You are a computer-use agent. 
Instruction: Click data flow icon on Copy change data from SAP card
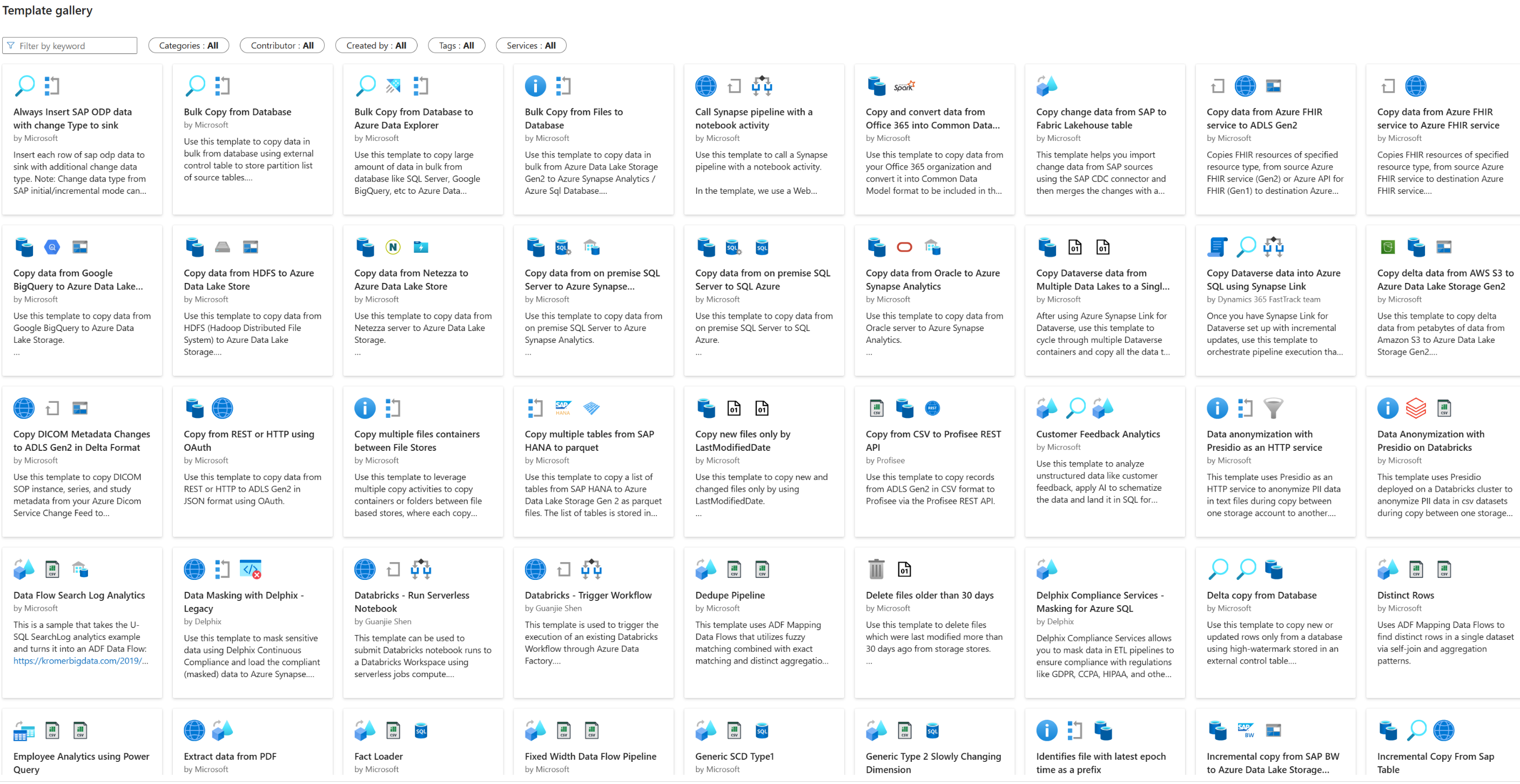click(1047, 86)
